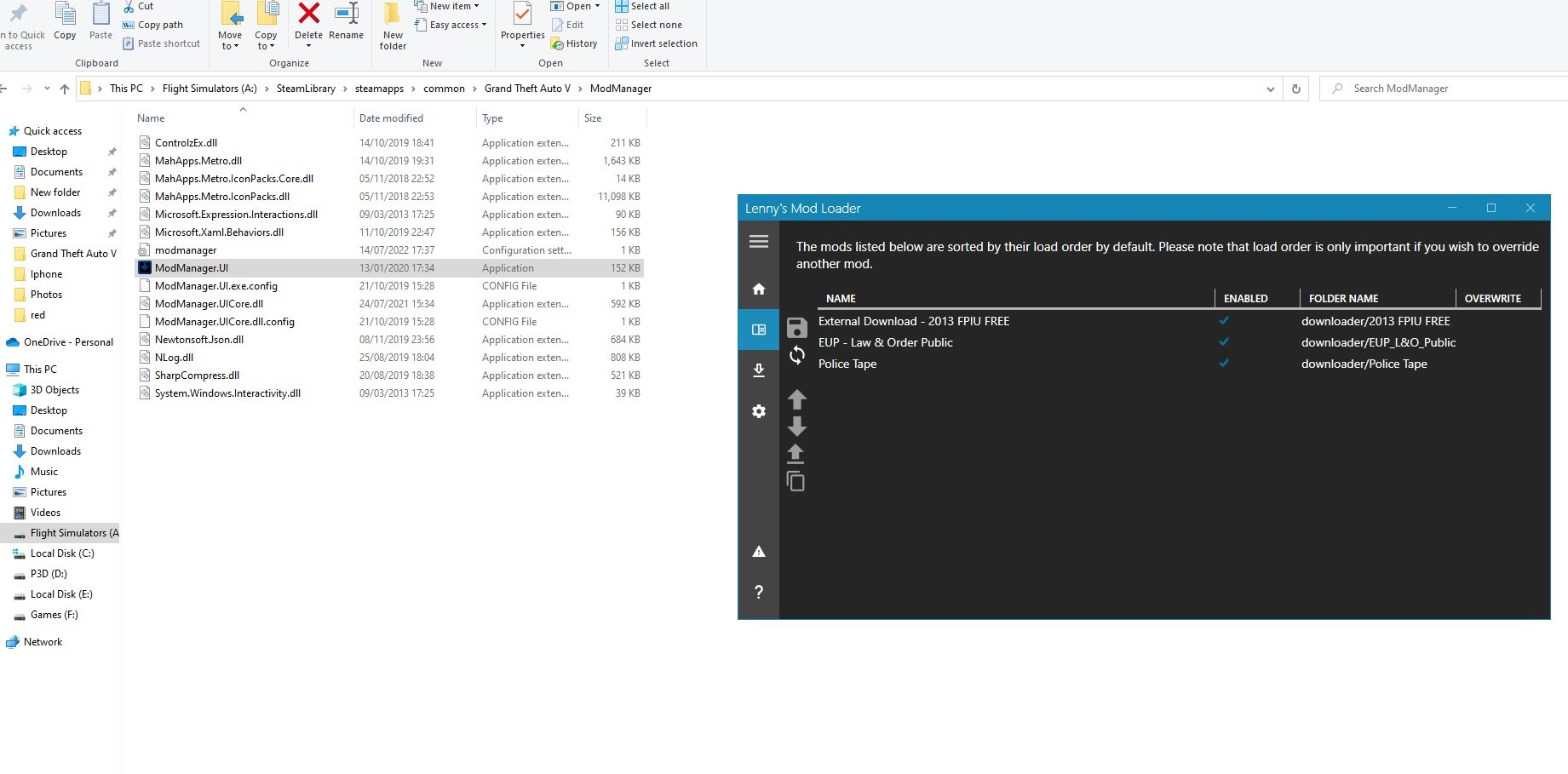Open the Downloads section icon in sidebar
Viewport: 1568px width, 774px height.
758,370
